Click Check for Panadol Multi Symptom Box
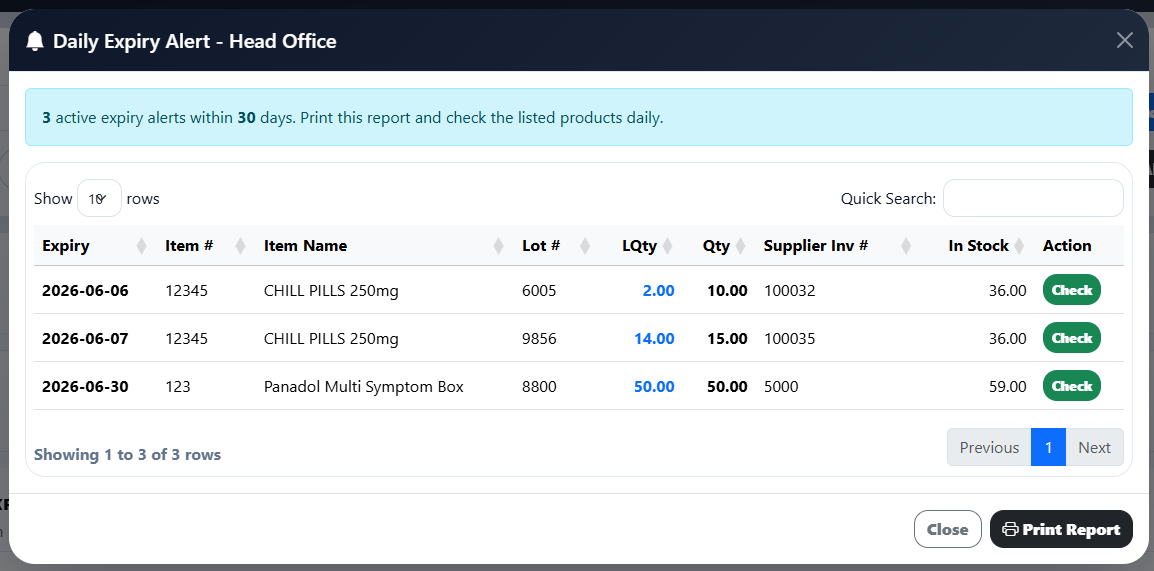Viewport: 1154px width, 571px height. tap(1072, 386)
